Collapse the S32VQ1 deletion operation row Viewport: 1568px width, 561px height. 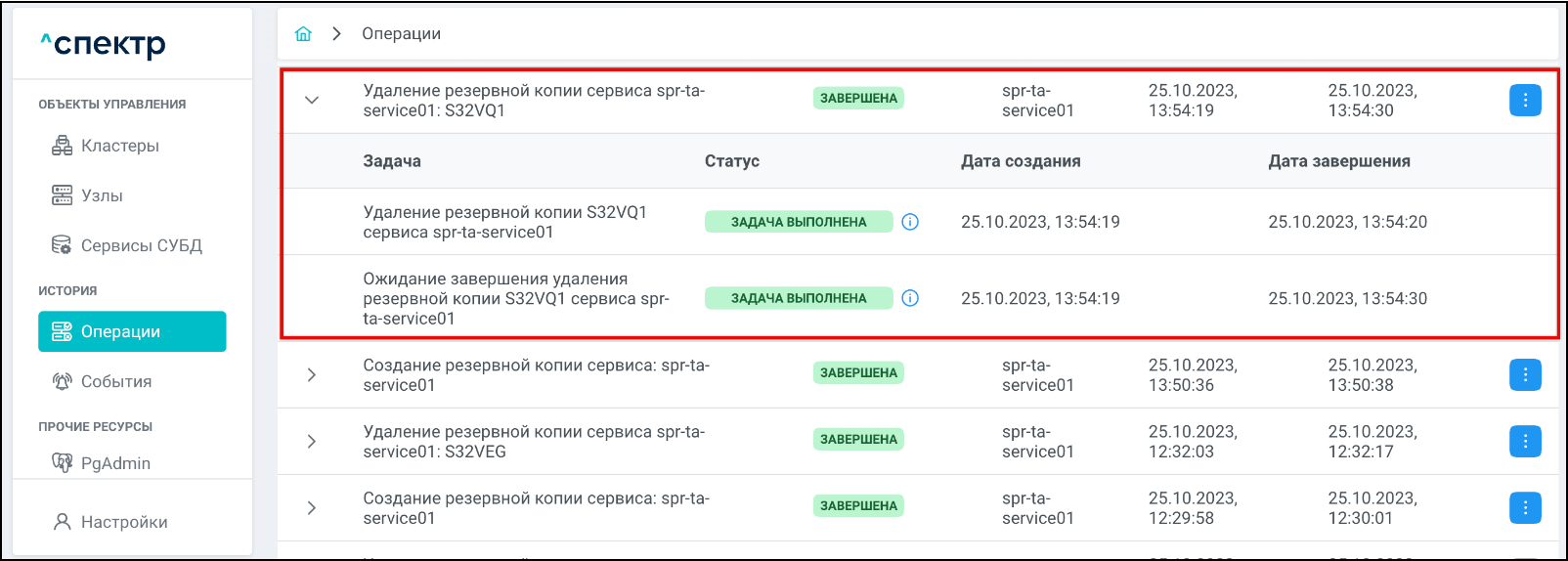(x=312, y=100)
